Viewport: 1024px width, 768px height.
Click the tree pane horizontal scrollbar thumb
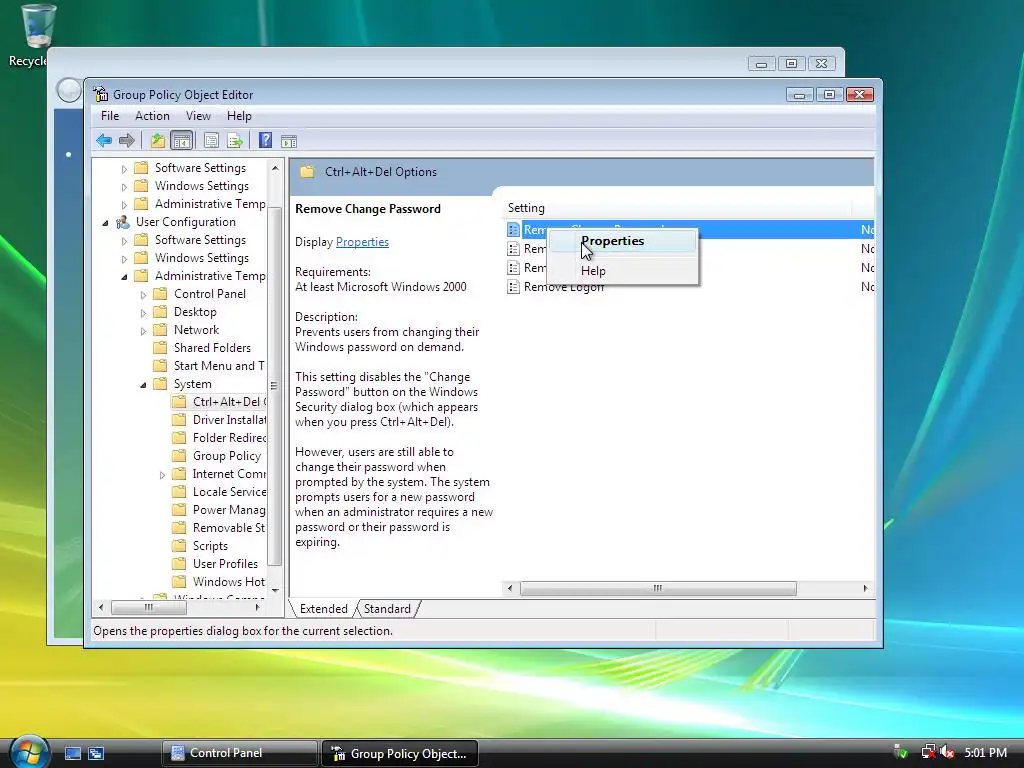pos(149,607)
